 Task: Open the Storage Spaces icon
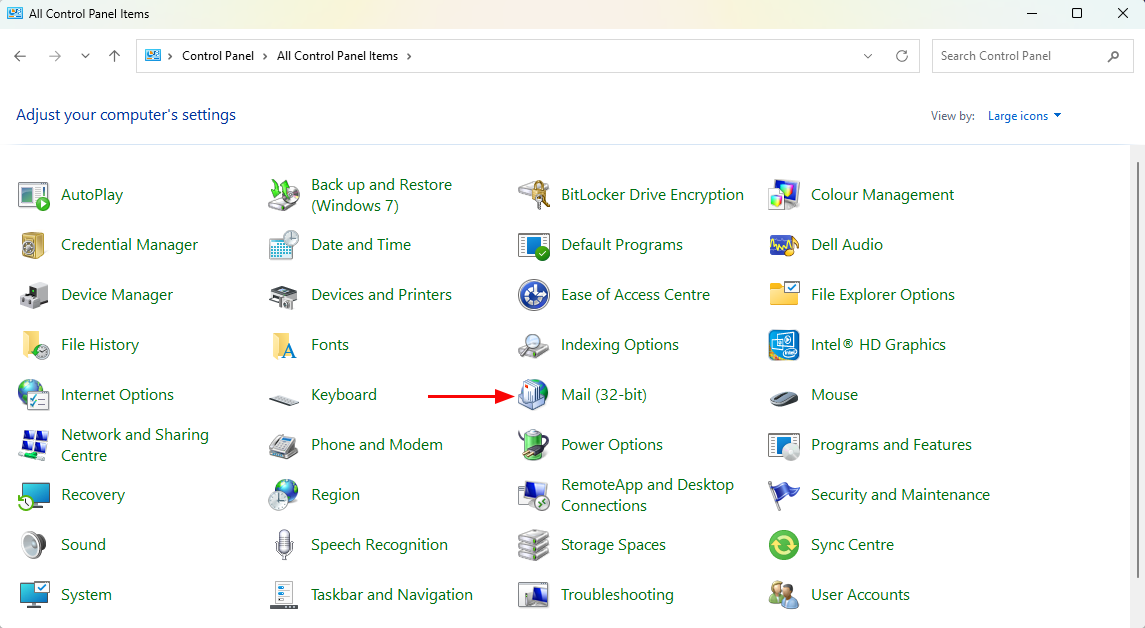tap(534, 545)
